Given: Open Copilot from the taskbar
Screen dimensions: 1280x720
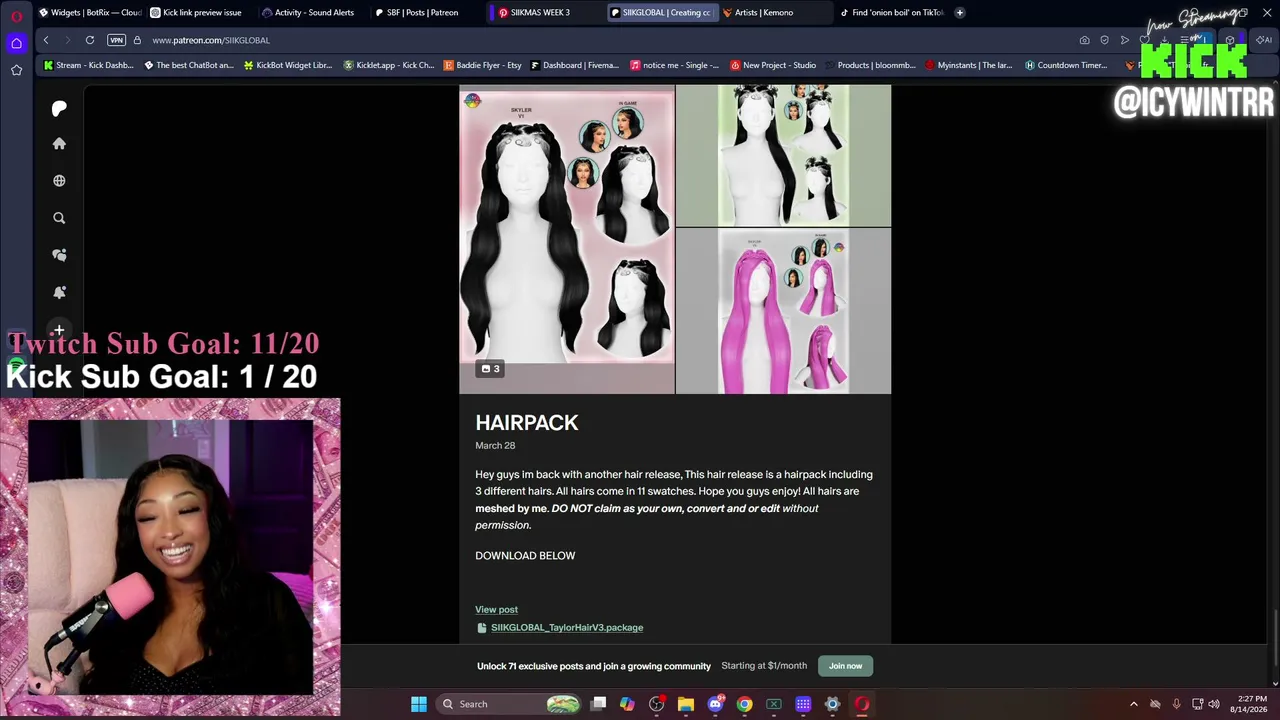Looking at the screenshot, I should pos(627,704).
